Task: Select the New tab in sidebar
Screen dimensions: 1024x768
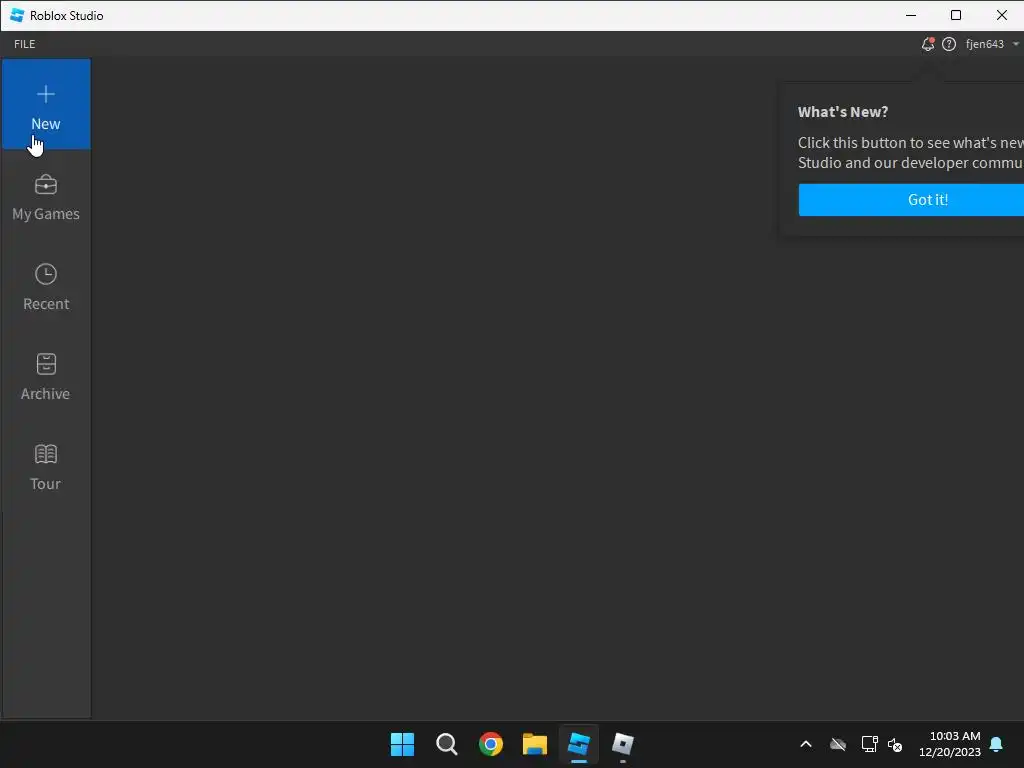Action: point(46,104)
